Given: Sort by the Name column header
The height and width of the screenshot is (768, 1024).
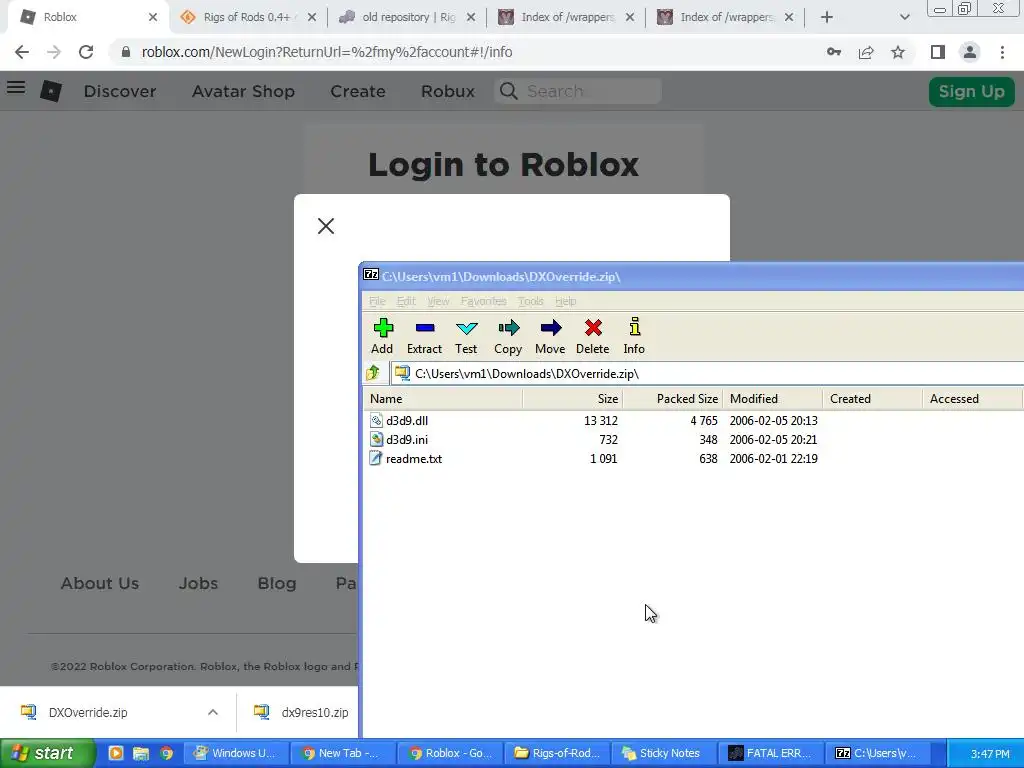Looking at the screenshot, I should (x=443, y=398).
